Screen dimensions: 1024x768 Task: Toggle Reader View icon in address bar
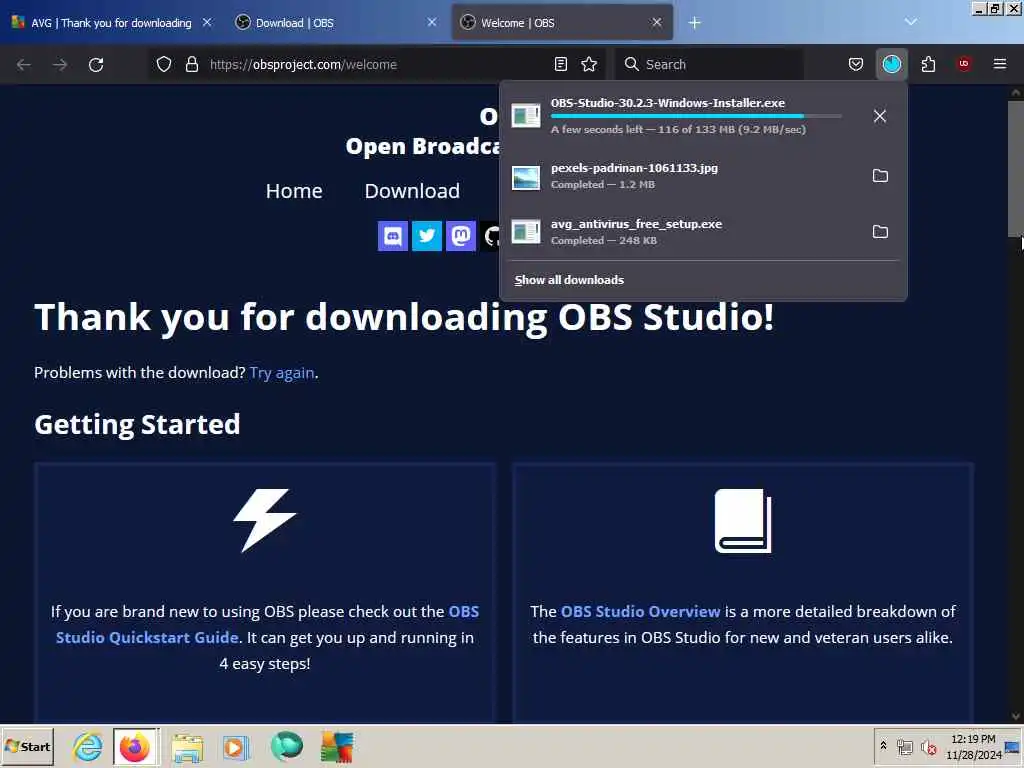coord(560,64)
